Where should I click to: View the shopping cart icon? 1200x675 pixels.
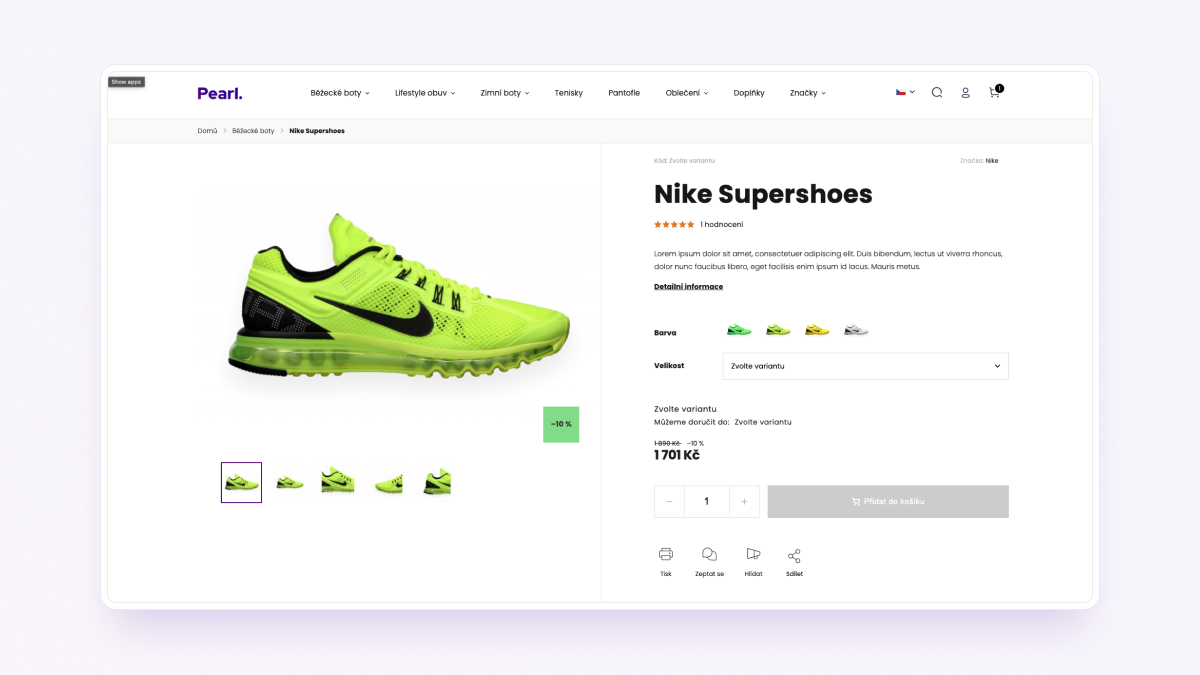tap(995, 91)
